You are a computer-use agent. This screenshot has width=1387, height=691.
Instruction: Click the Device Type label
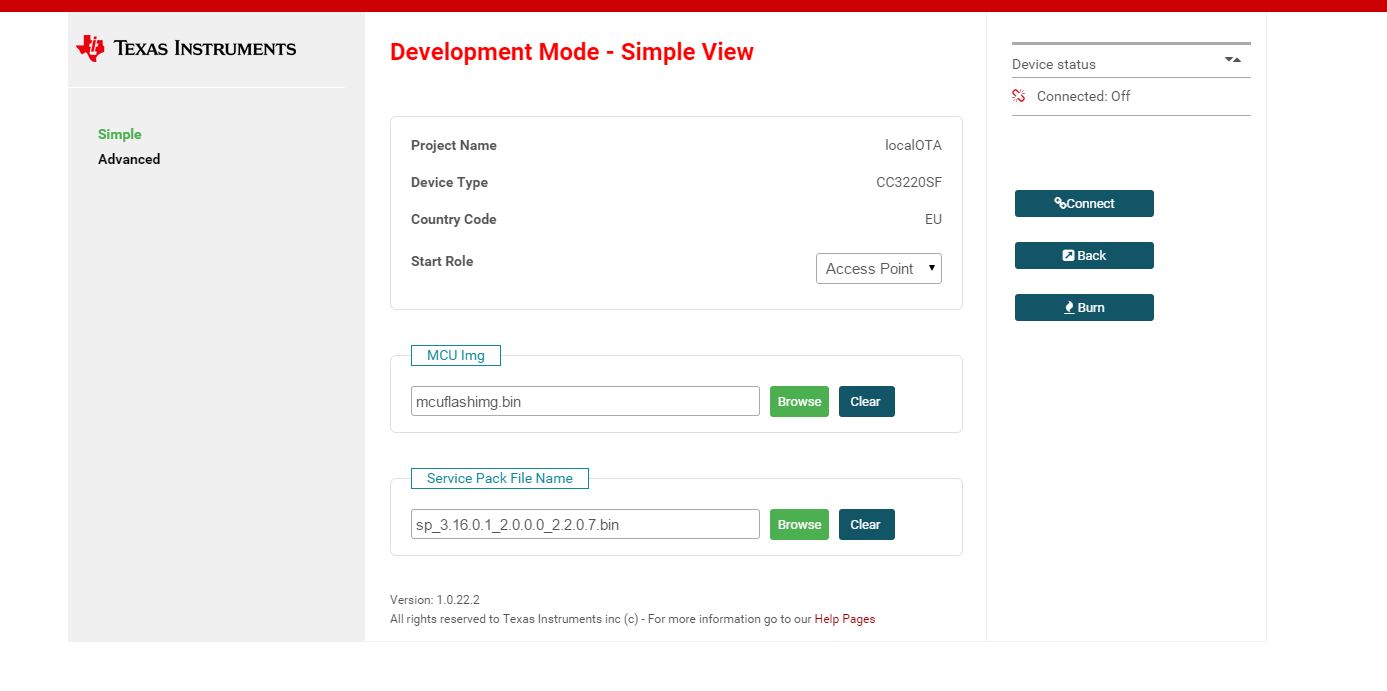[x=450, y=182]
